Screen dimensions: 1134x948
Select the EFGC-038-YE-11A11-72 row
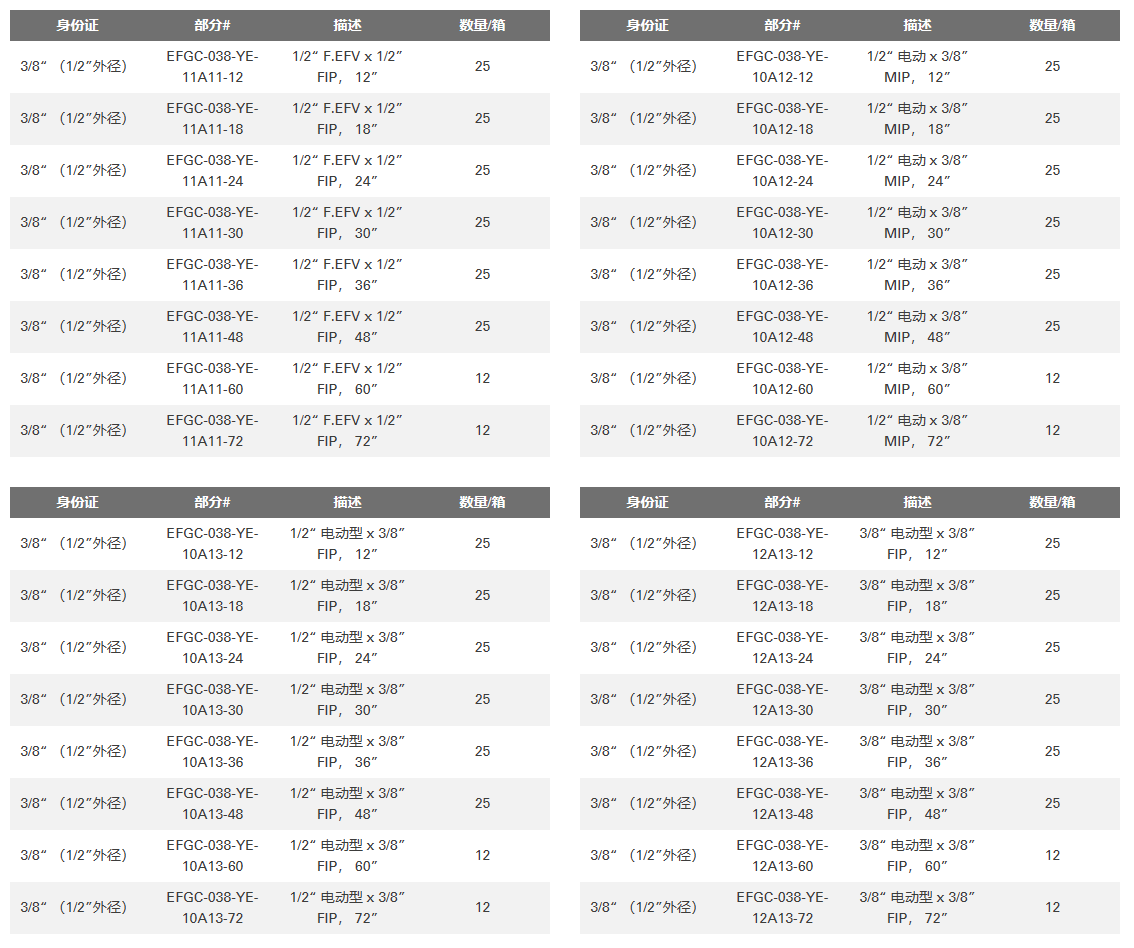pyautogui.click(x=279, y=431)
